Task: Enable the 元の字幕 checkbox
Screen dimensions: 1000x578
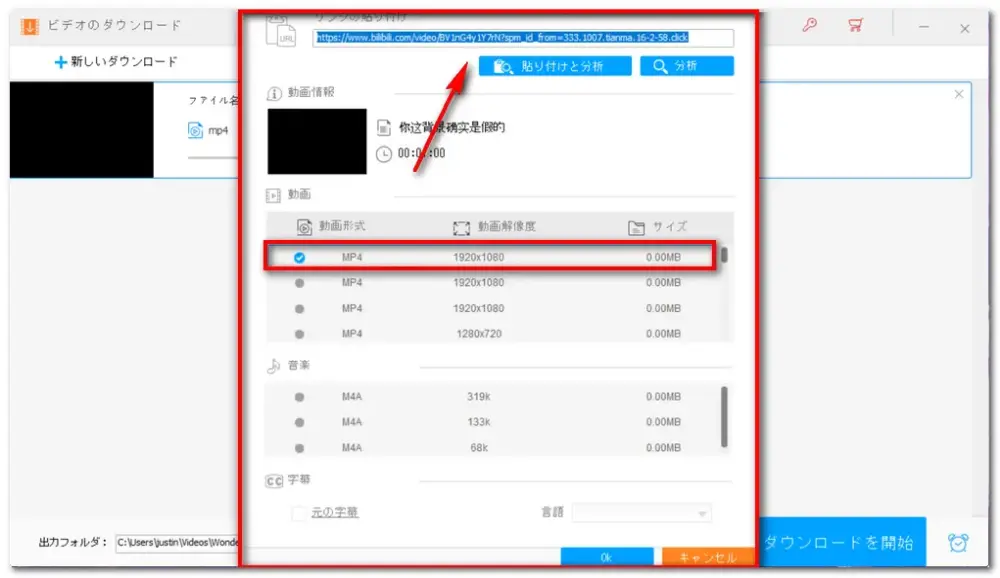Action: tap(298, 513)
